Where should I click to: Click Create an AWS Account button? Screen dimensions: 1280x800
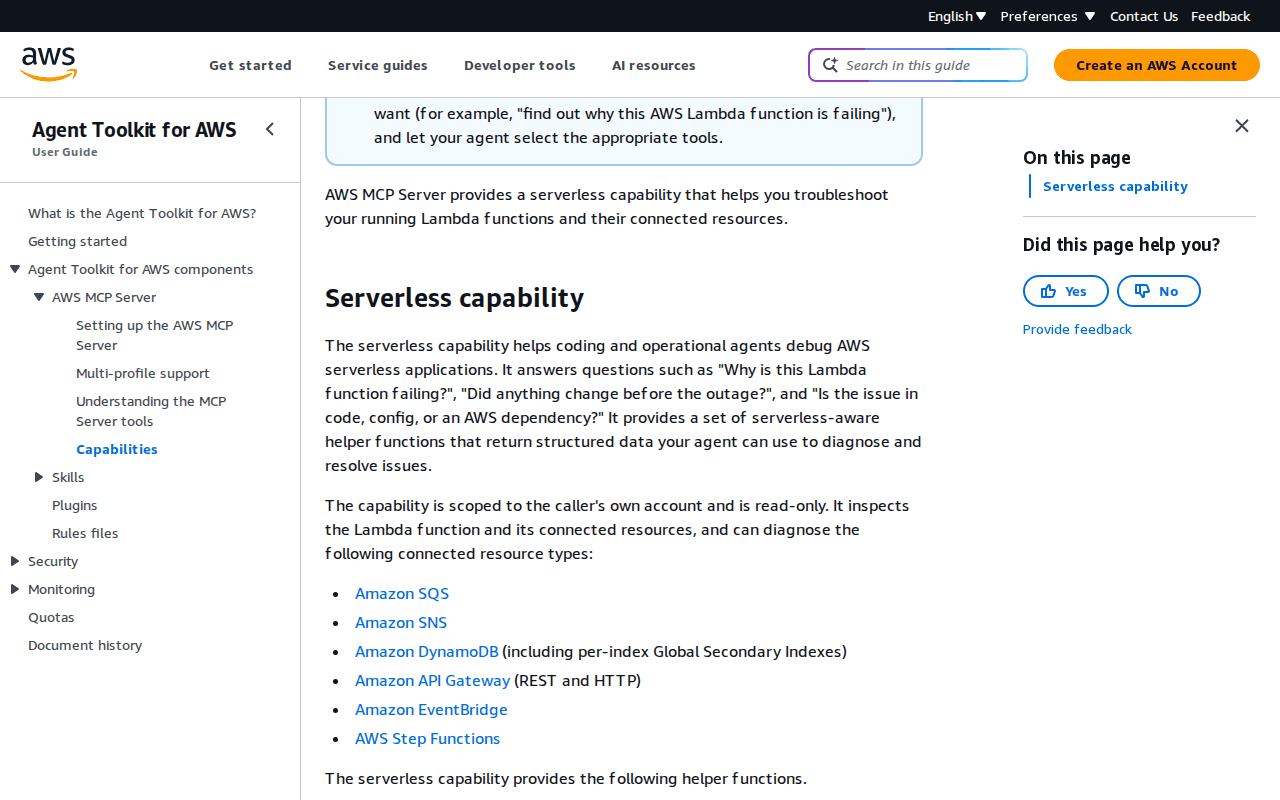click(x=1157, y=65)
